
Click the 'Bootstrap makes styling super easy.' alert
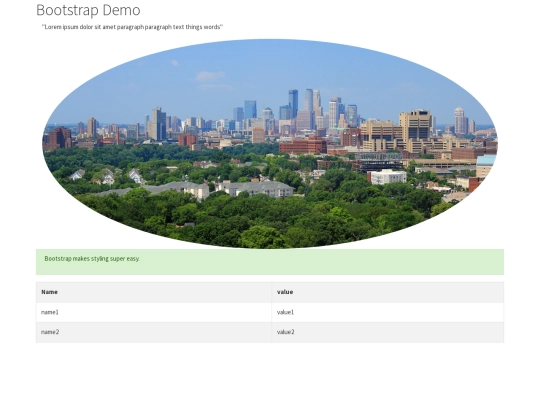(x=270, y=262)
